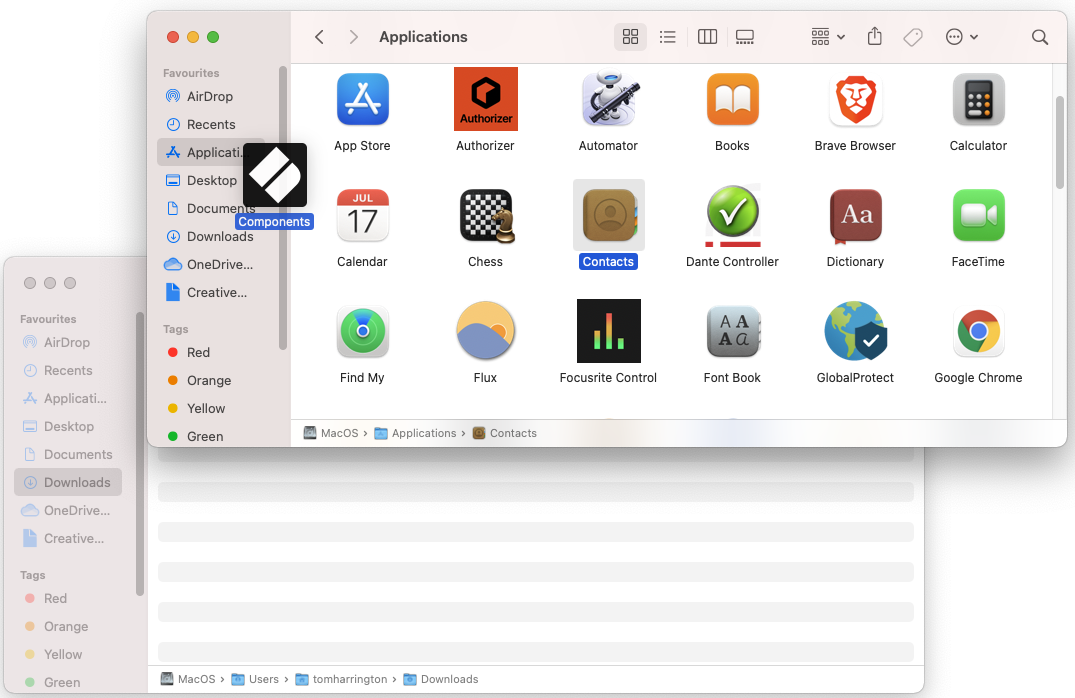Select the Automator app icon
Screen dimensions: 1075x698
(609, 99)
